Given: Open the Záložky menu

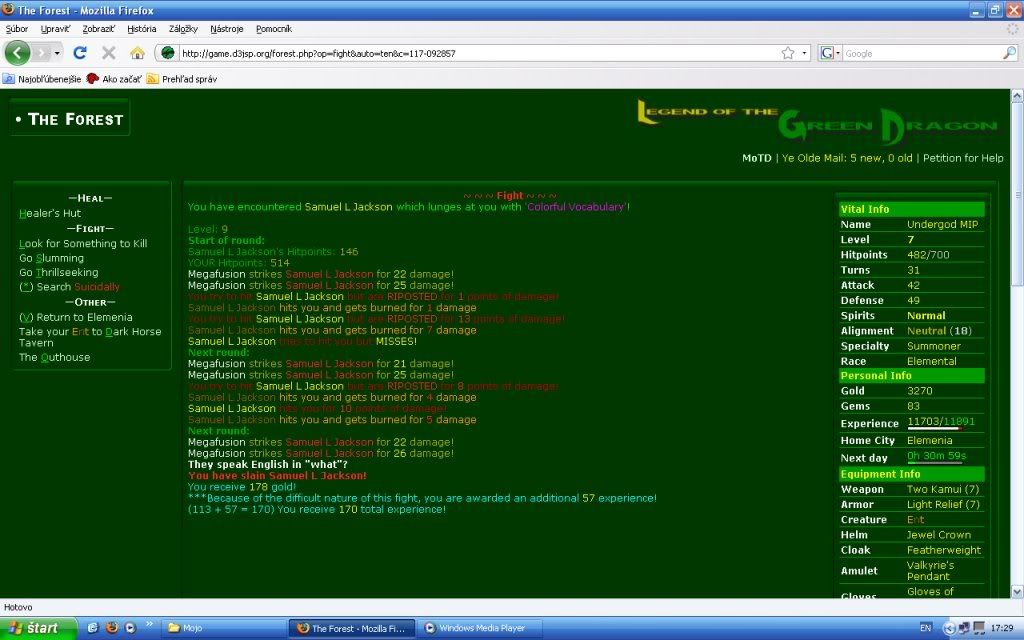Looking at the screenshot, I should point(183,29).
